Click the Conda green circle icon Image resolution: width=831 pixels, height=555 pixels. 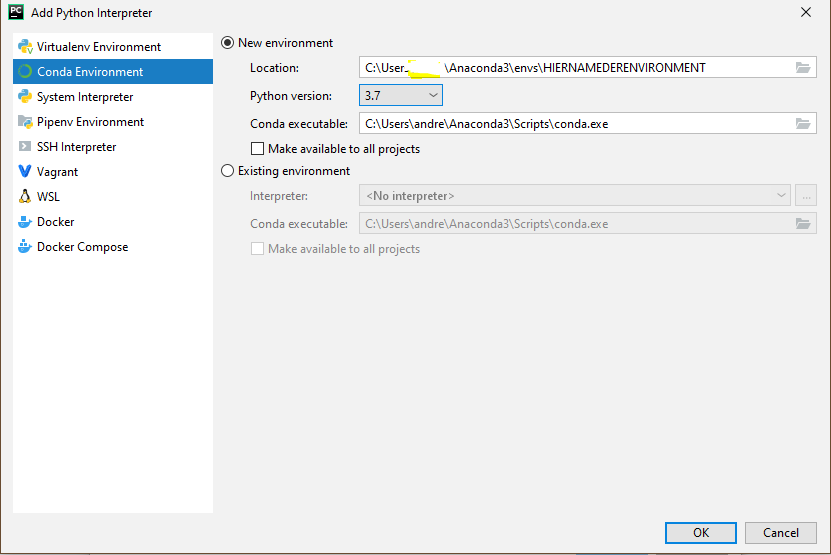(25, 72)
